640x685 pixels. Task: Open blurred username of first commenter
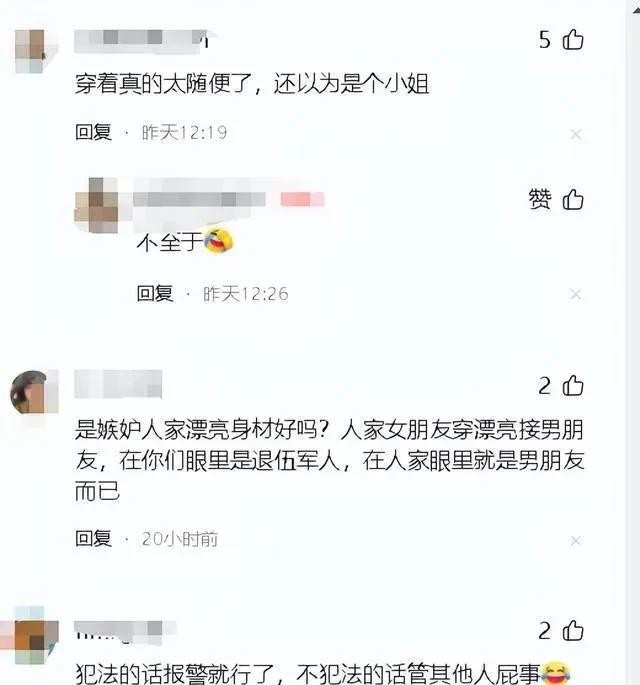pyautogui.click(x=141, y=41)
